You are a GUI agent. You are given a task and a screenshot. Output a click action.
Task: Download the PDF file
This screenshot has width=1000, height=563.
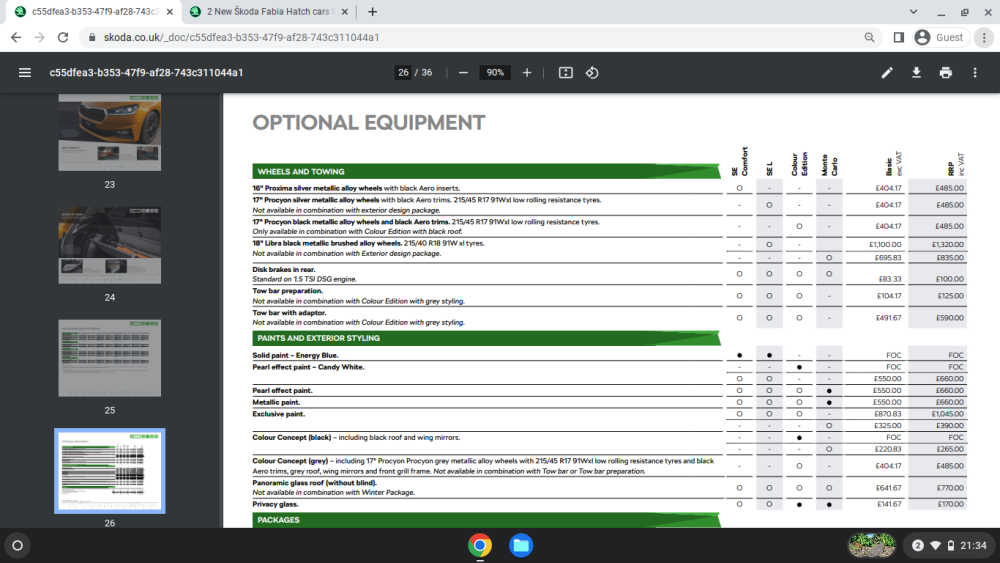(x=916, y=73)
